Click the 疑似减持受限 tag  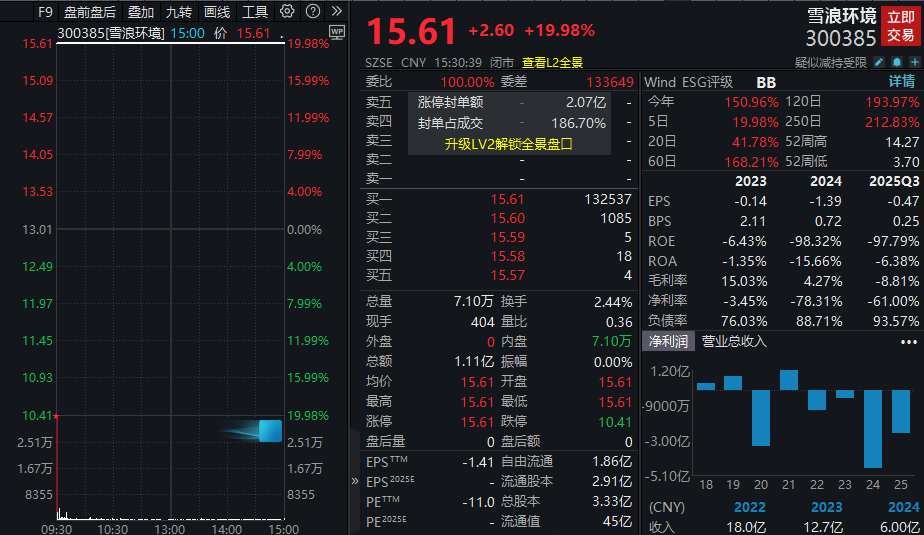click(831, 62)
